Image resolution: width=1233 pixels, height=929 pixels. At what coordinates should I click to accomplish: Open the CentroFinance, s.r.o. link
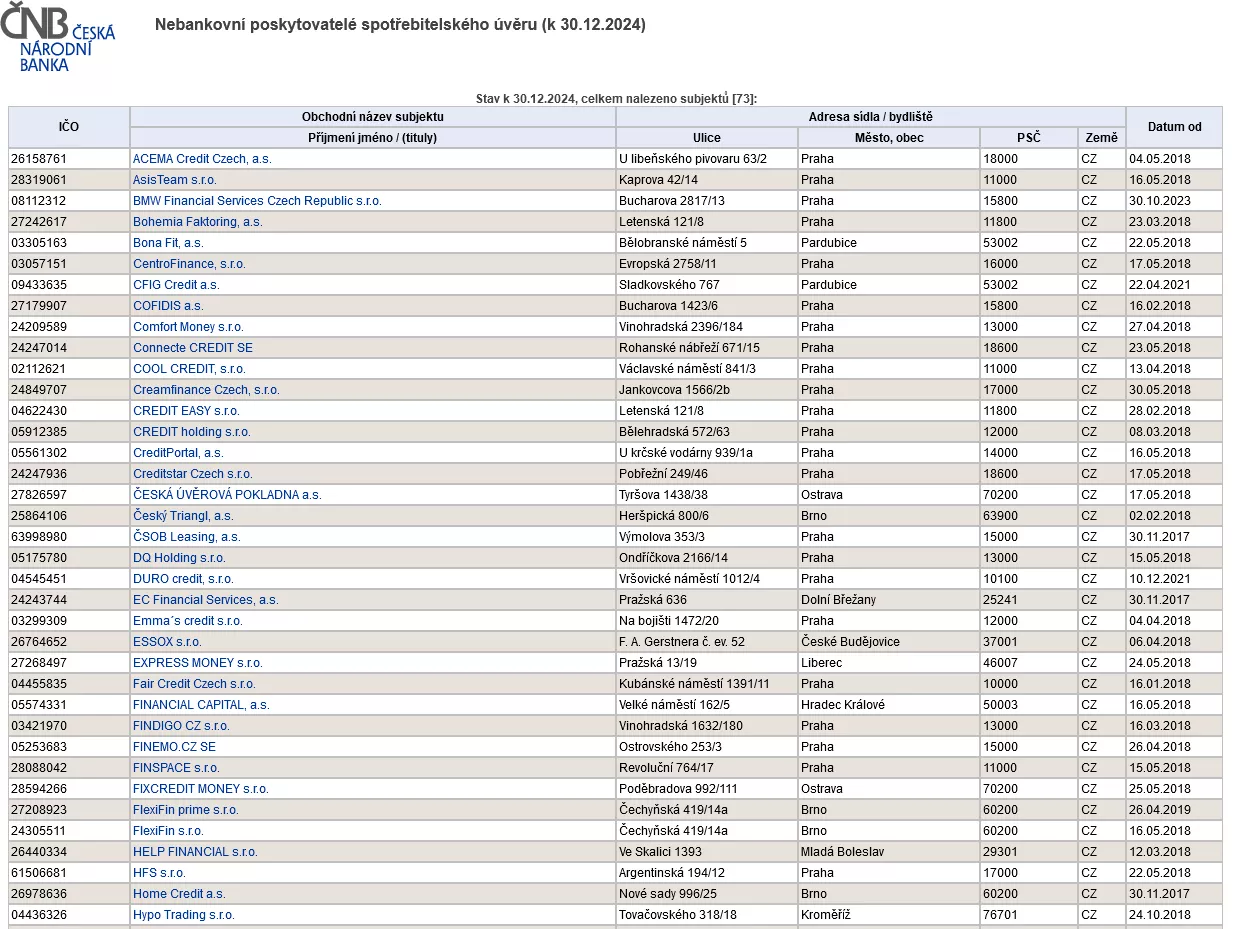coord(189,264)
